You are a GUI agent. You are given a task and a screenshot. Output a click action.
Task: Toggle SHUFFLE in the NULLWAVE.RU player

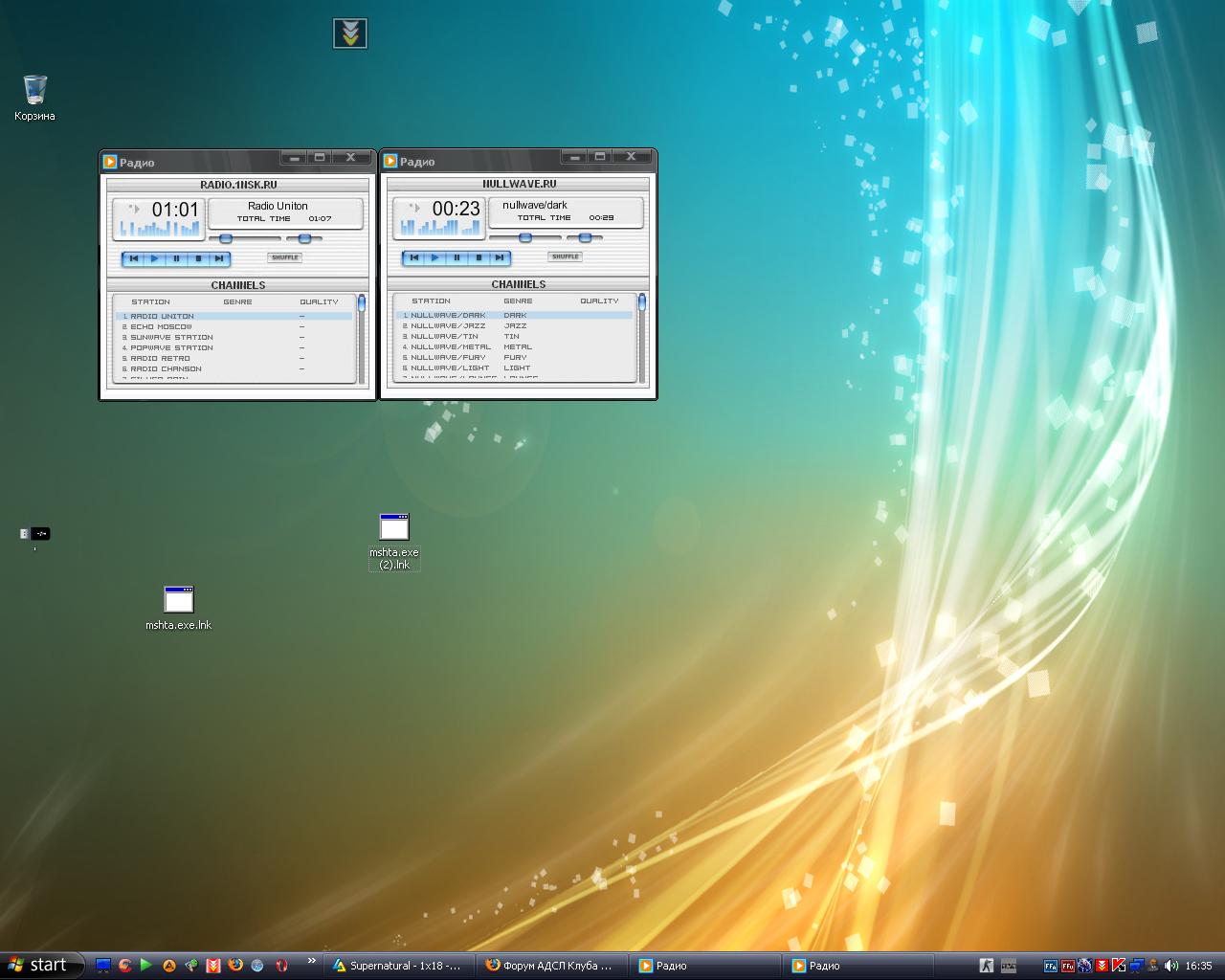[x=565, y=256]
